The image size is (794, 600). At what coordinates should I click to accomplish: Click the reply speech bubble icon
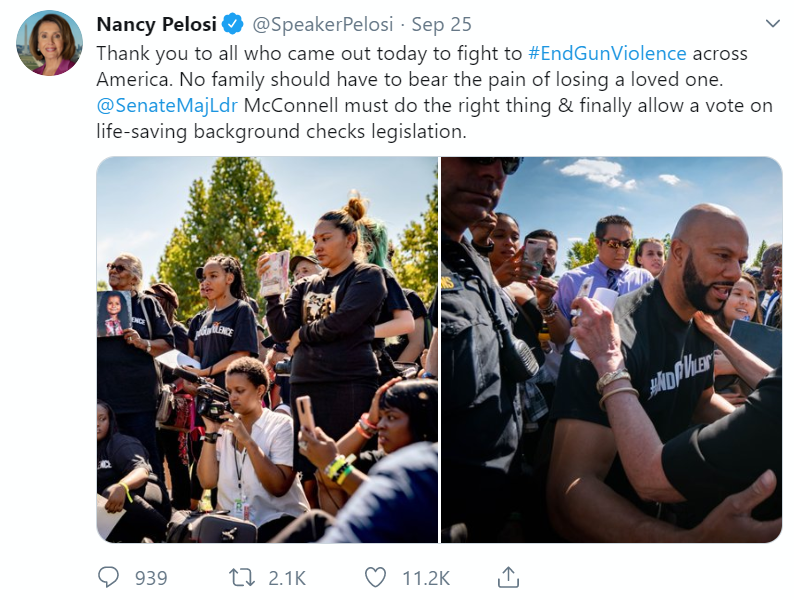click(108, 577)
